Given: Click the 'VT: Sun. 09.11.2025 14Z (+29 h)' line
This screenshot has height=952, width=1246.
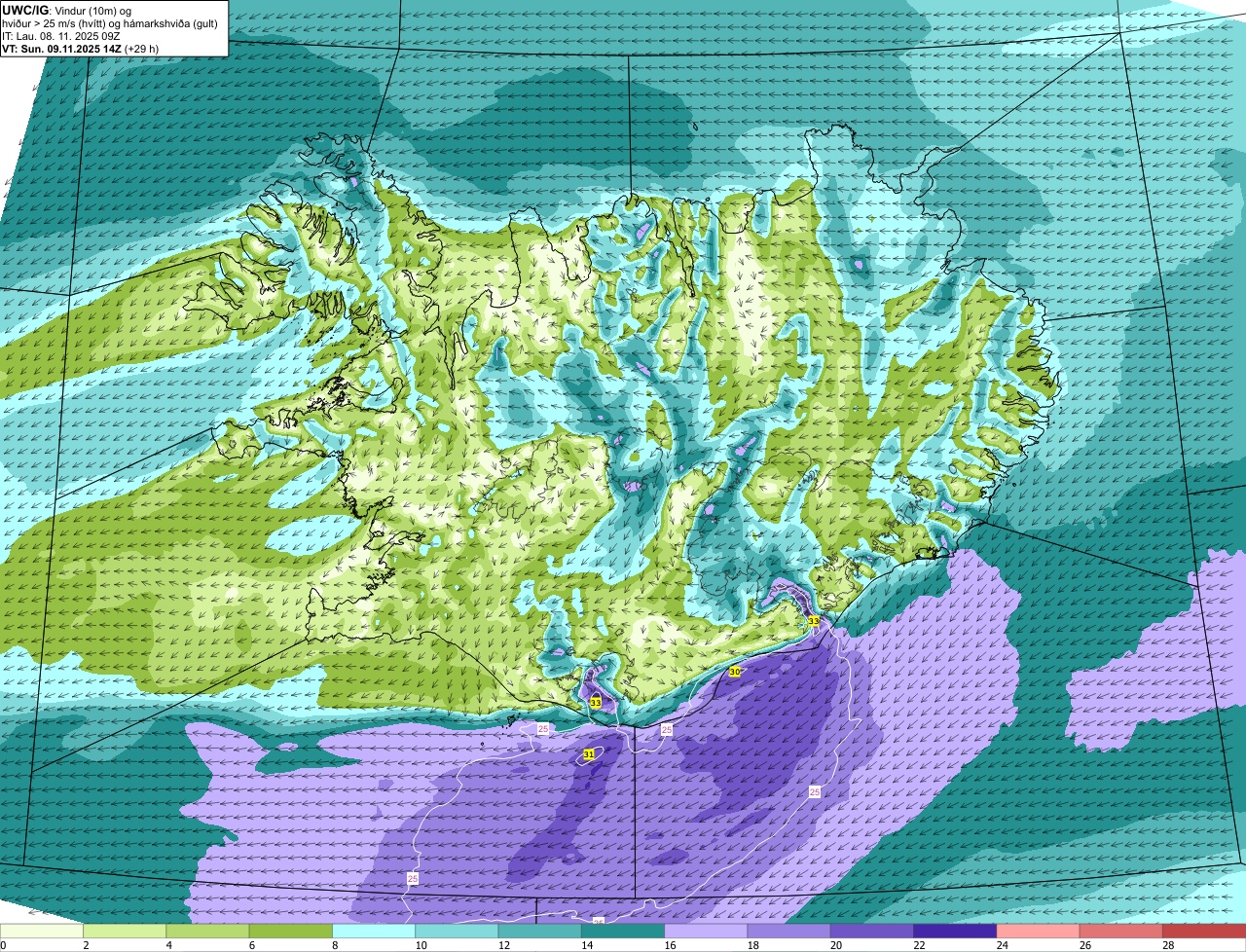Looking at the screenshot, I should [x=81, y=49].
